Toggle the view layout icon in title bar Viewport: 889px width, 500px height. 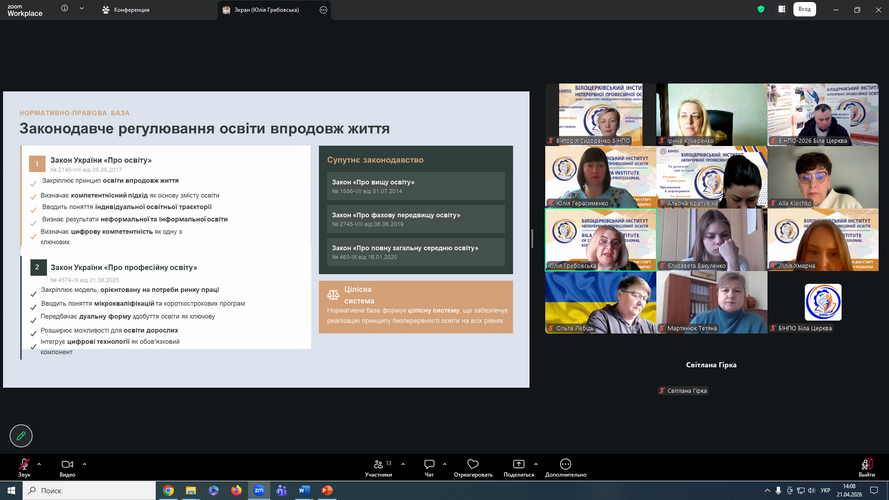[781, 9]
